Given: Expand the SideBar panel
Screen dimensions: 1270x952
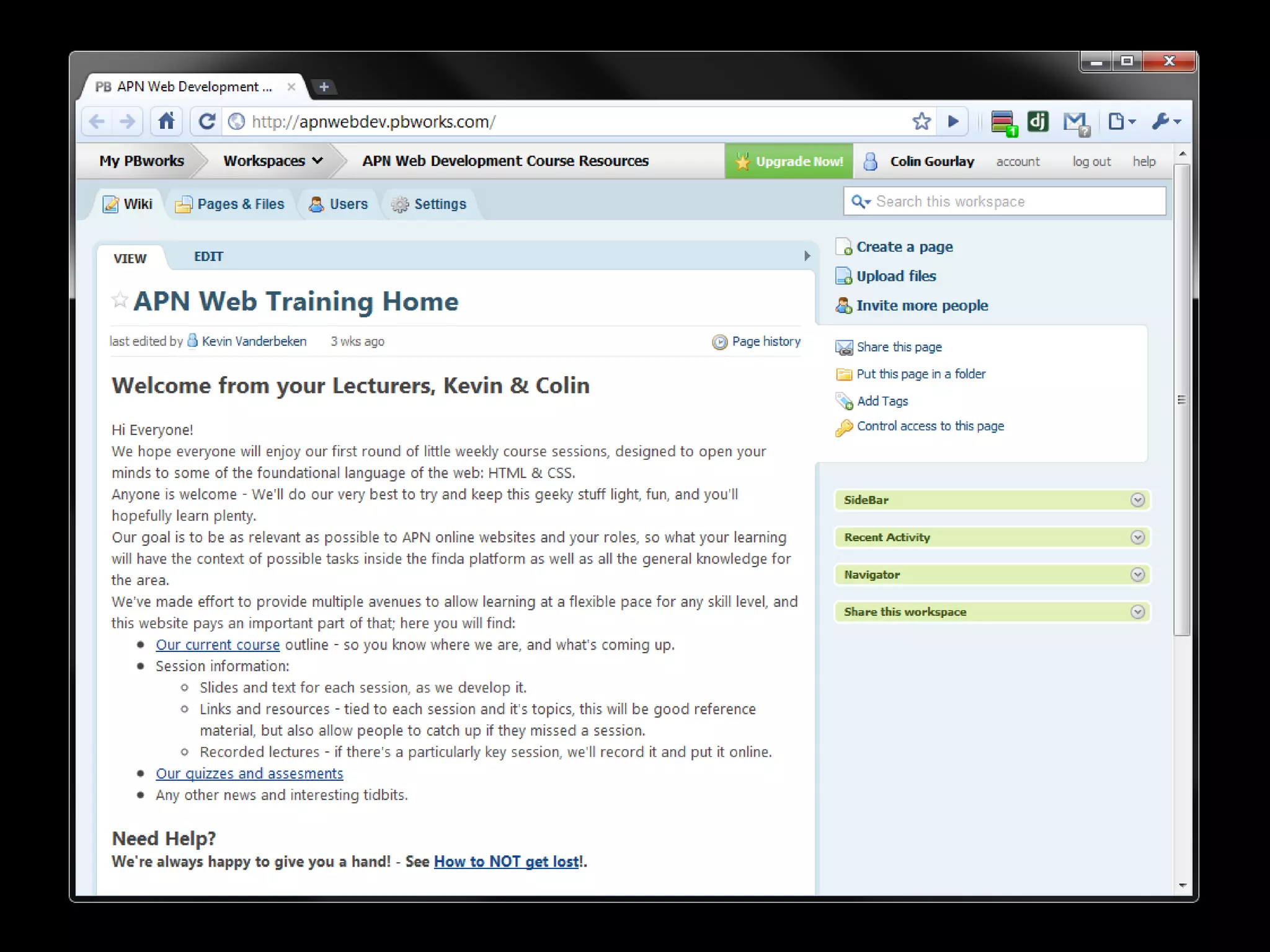Looking at the screenshot, I should pyautogui.click(x=1137, y=500).
